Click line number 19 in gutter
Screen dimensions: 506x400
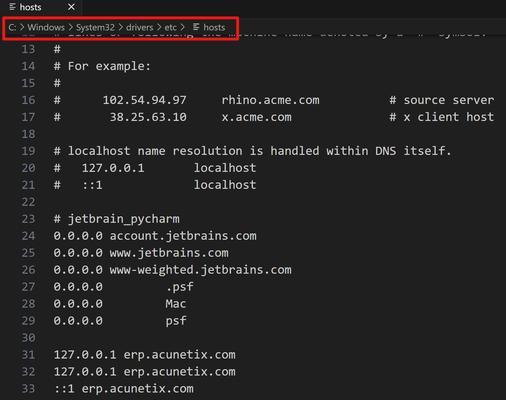[x=28, y=151]
